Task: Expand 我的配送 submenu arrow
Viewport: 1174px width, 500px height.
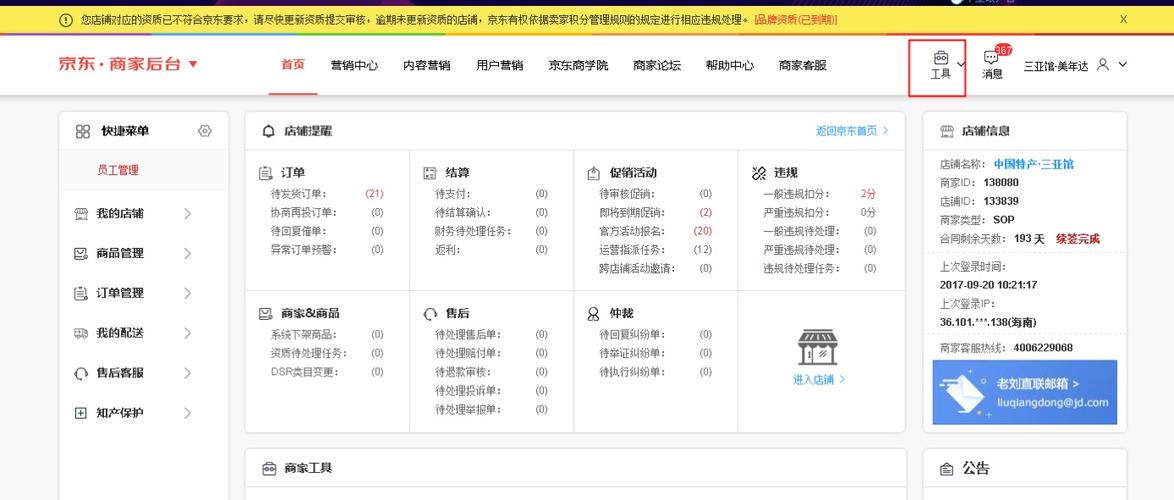Action: pos(187,333)
